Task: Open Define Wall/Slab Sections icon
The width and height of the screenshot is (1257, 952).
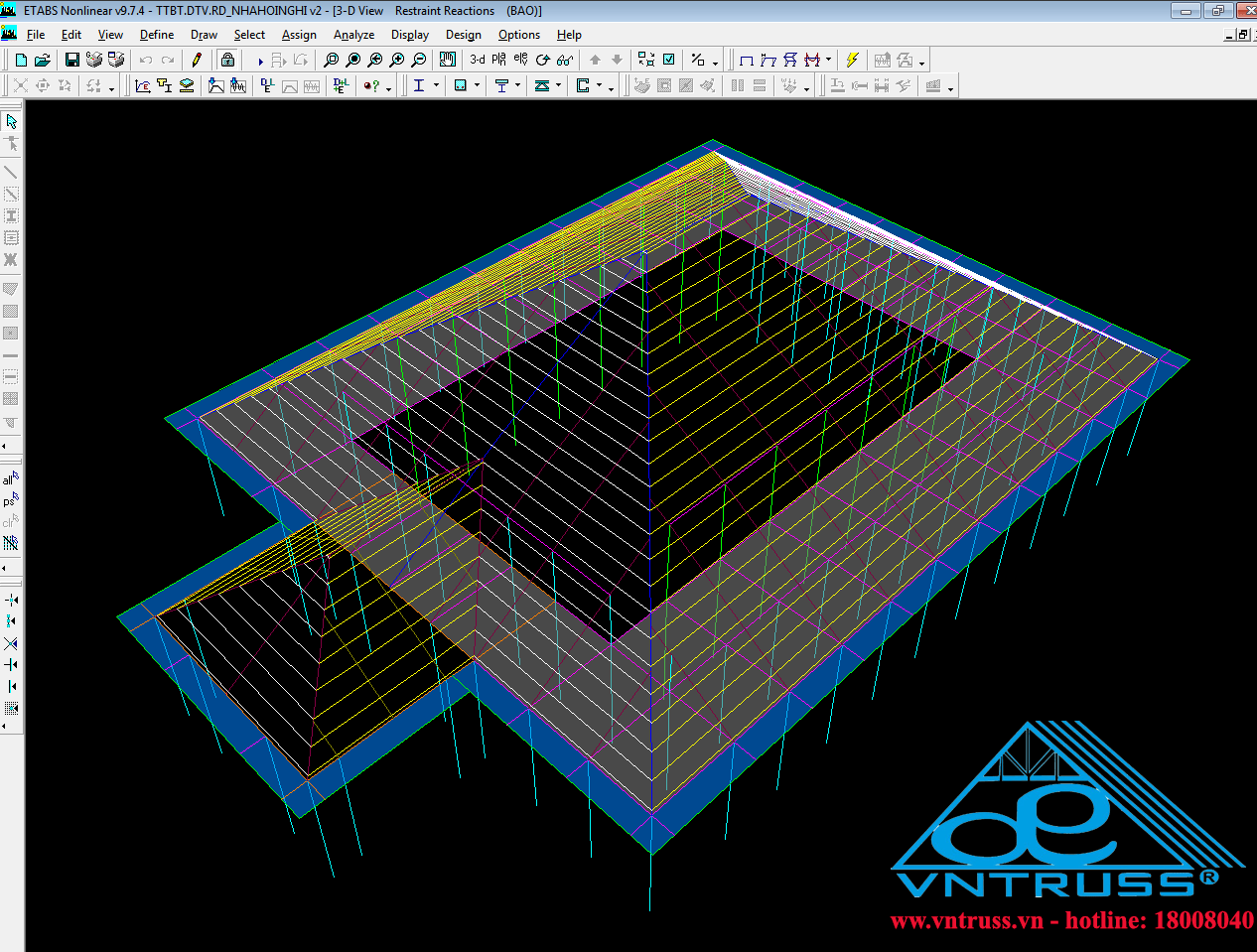Action: (x=186, y=86)
